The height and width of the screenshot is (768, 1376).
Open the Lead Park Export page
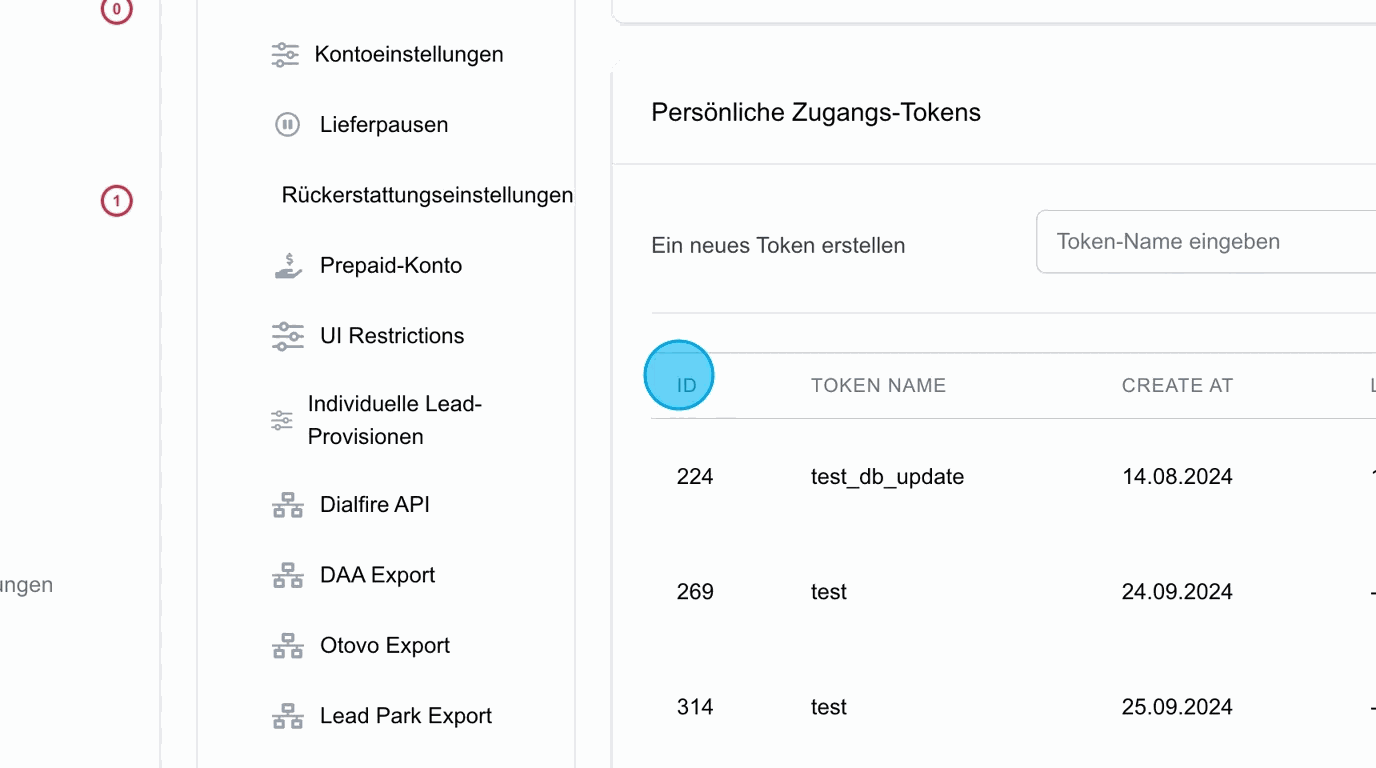click(406, 716)
